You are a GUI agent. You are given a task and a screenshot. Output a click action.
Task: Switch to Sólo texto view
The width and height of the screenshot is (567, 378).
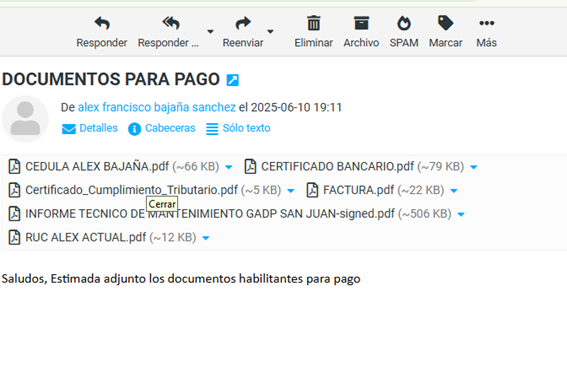pyautogui.click(x=238, y=128)
